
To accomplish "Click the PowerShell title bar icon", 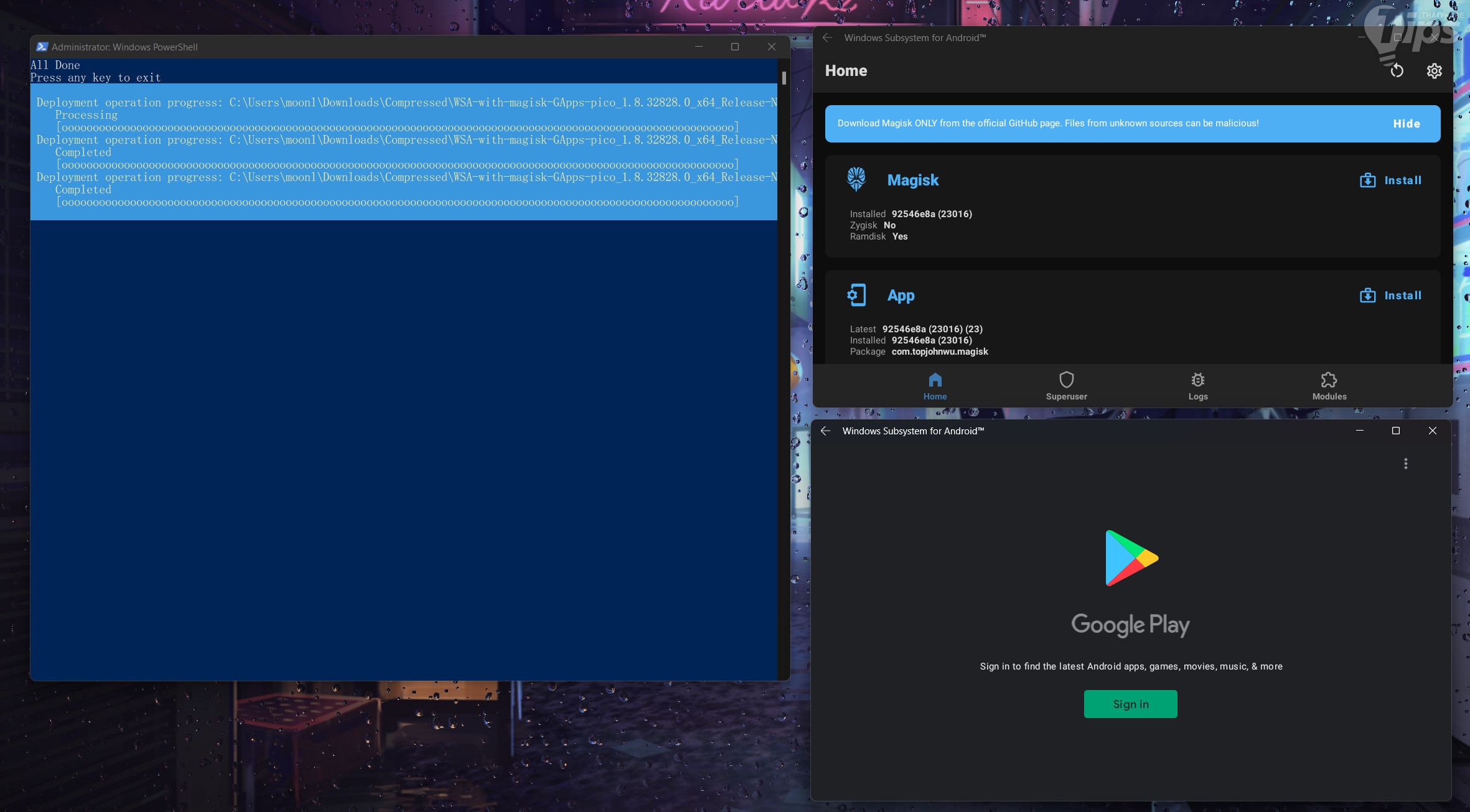I will click(42, 47).
